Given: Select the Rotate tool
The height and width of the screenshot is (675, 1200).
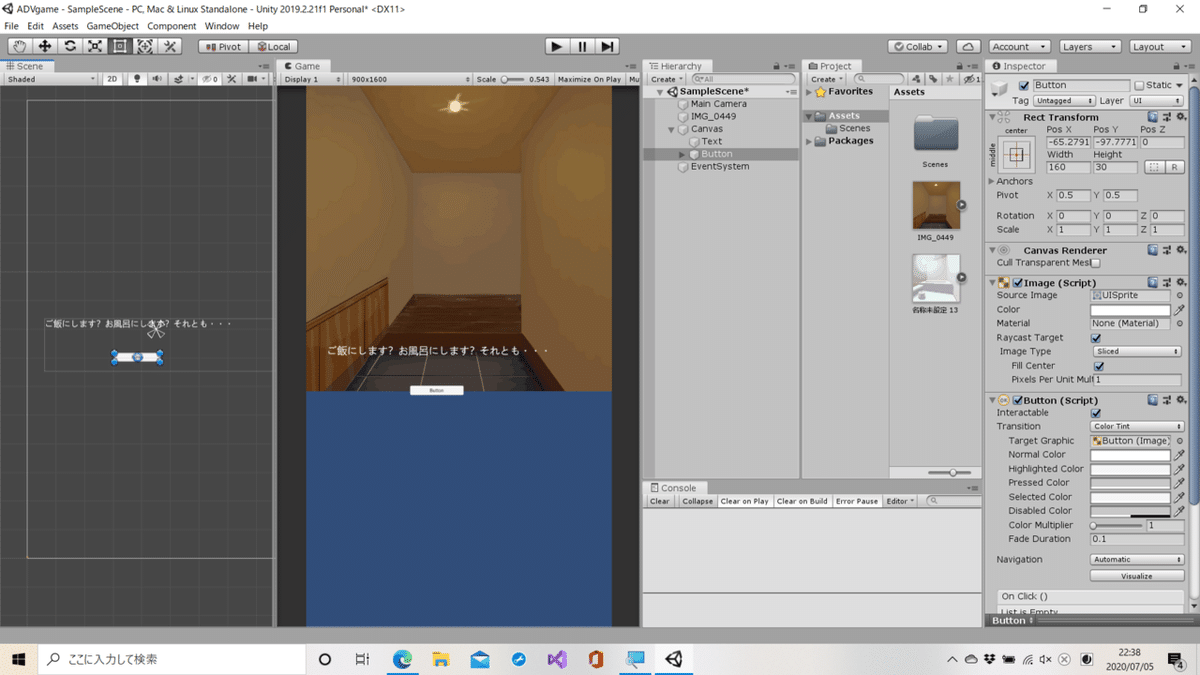Looking at the screenshot, I should pyautogui.click(x=70, y=46).
